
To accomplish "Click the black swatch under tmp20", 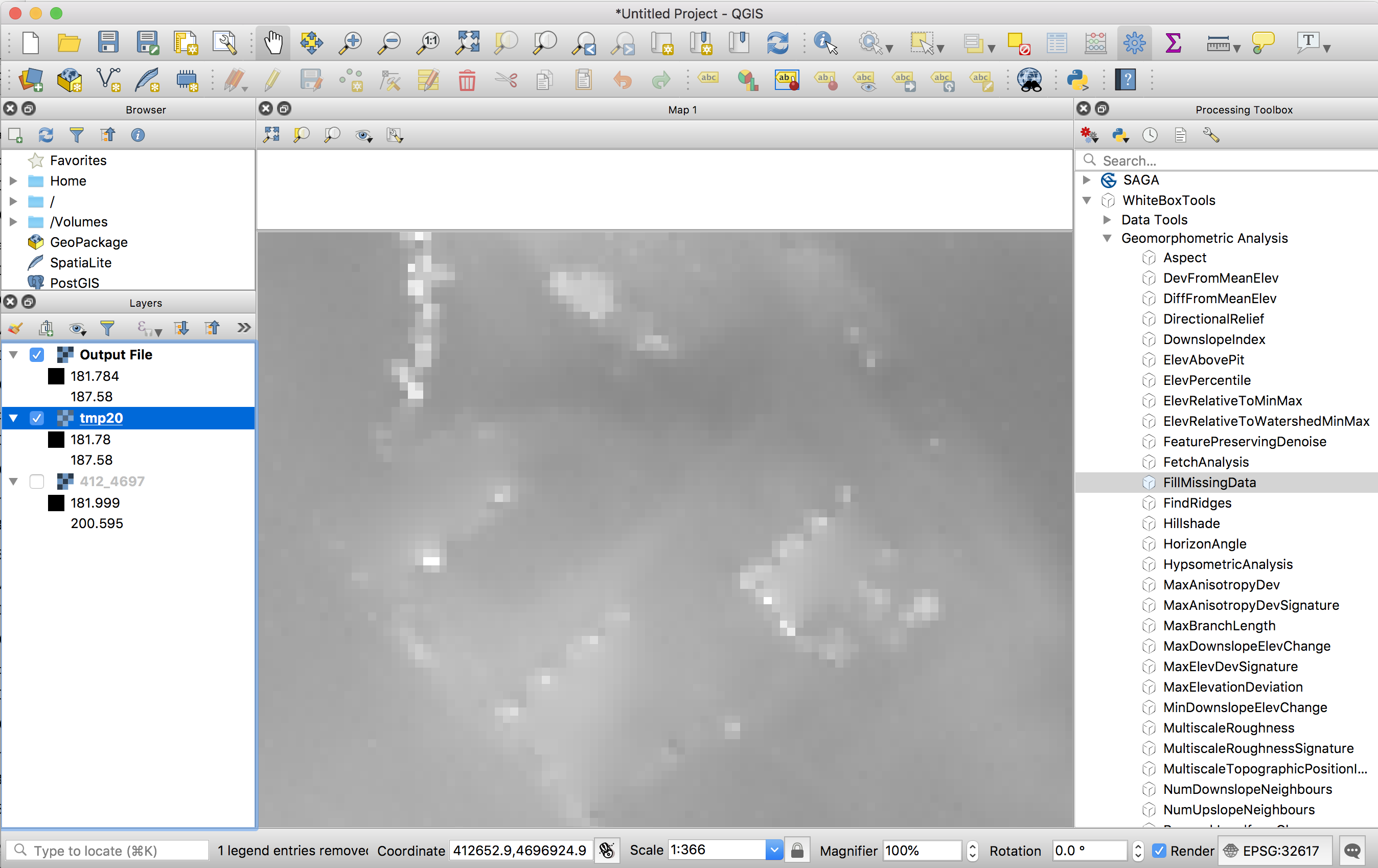I will point(56,440).
